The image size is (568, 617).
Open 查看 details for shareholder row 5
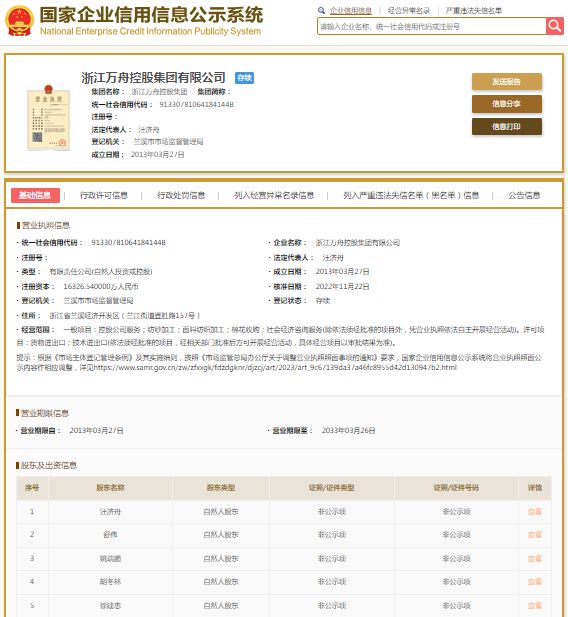[535, 606]
